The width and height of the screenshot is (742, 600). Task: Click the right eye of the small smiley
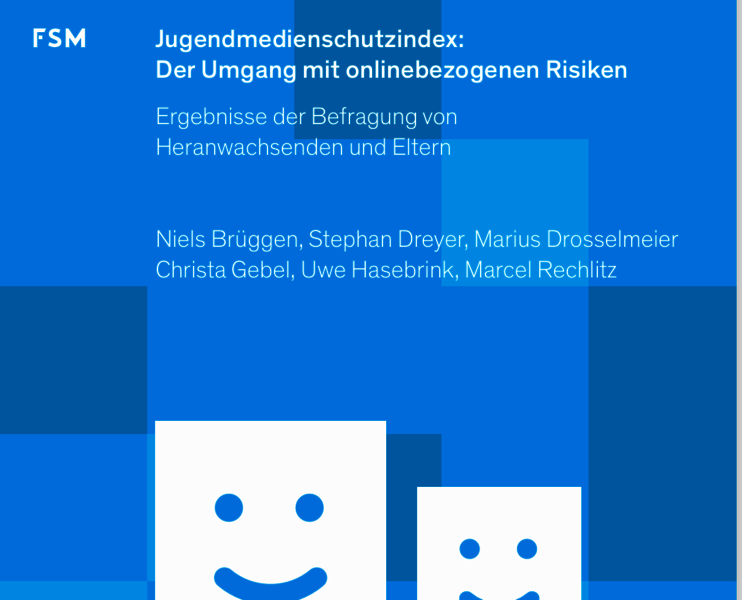pyautogui.click(x=527, y=548)
